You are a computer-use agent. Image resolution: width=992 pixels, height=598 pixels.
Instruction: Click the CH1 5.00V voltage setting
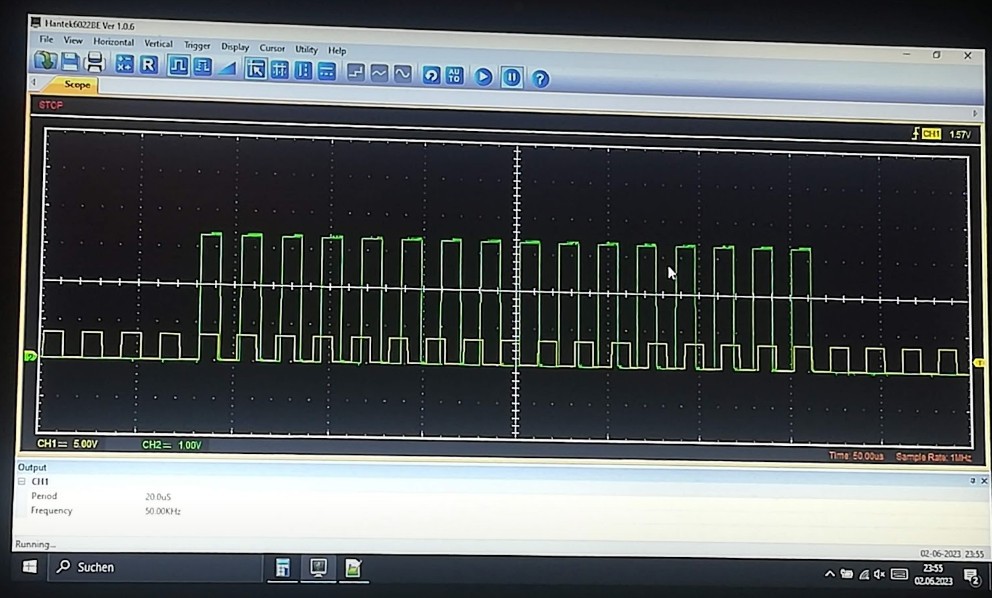[x=68, y=443]
